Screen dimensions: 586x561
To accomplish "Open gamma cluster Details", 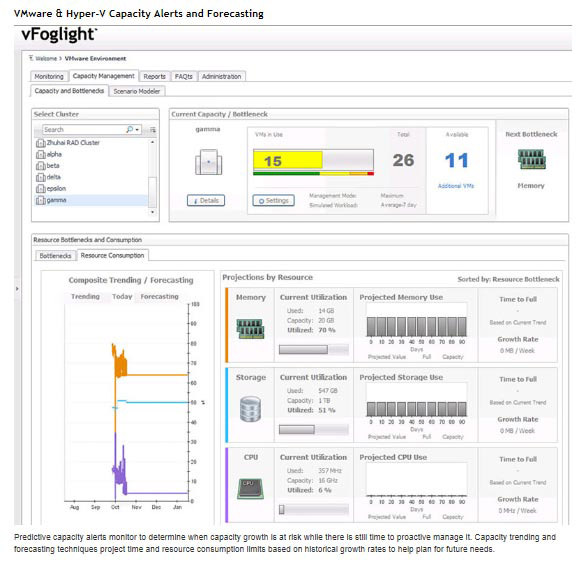I will tap(206, 201).
